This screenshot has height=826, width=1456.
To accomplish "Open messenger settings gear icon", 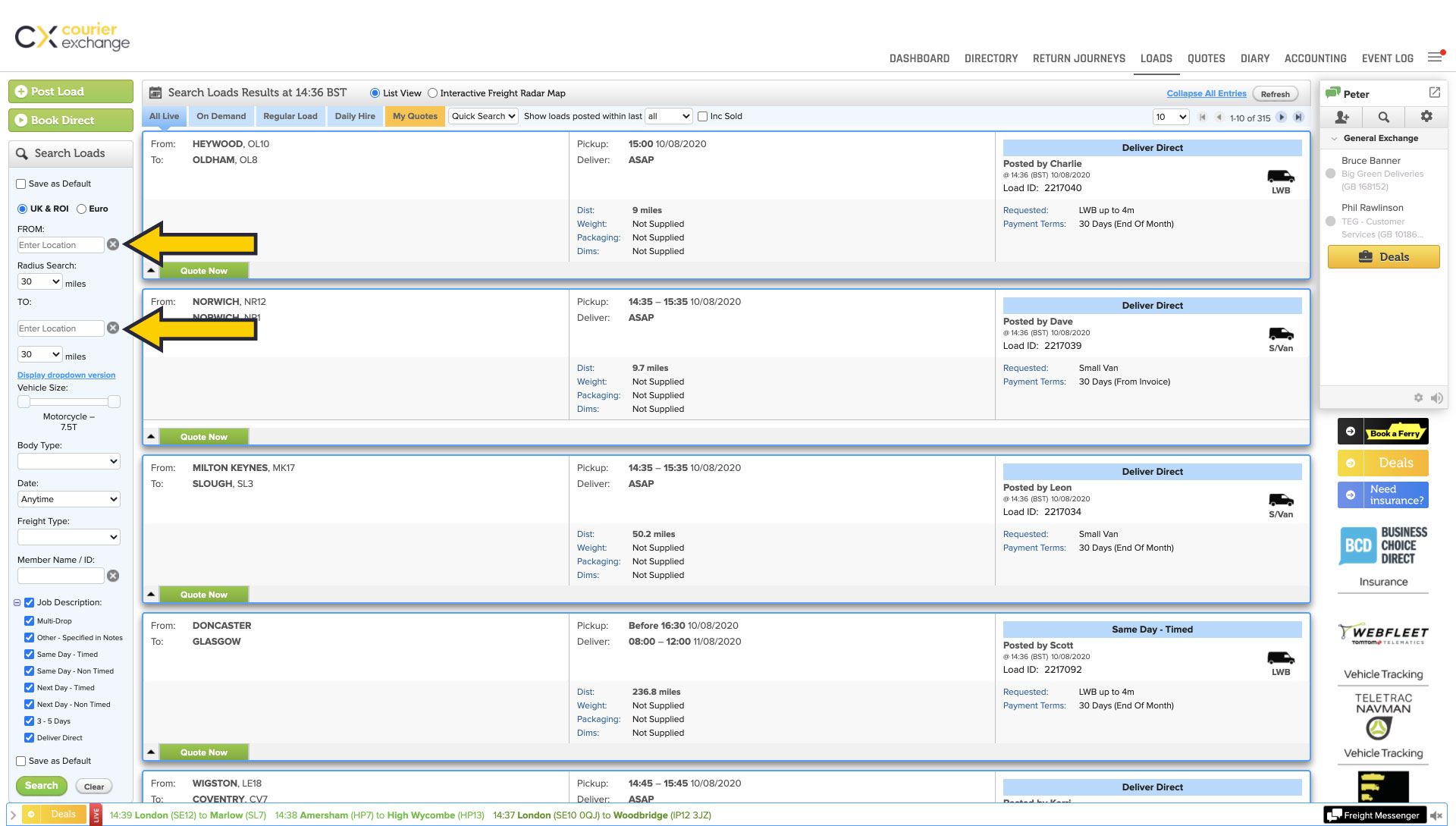I will pos(1426,116).
